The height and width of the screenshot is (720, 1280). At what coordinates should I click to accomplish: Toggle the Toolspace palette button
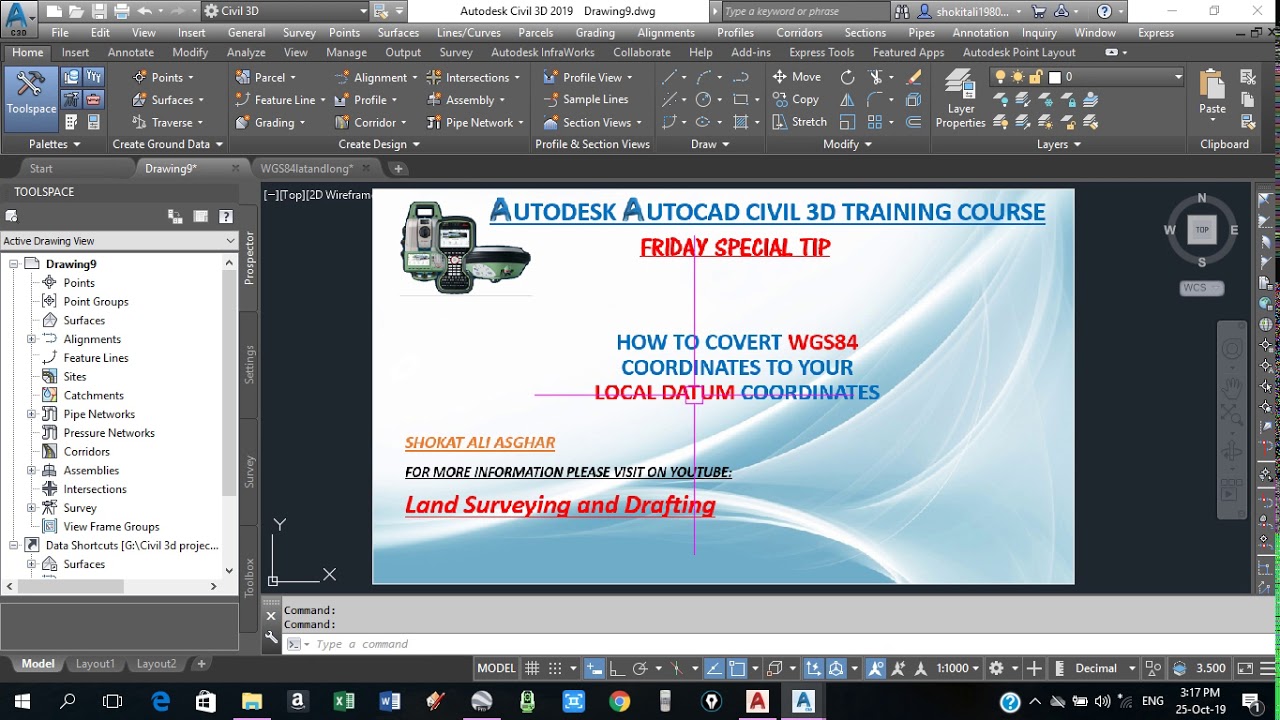31,98
